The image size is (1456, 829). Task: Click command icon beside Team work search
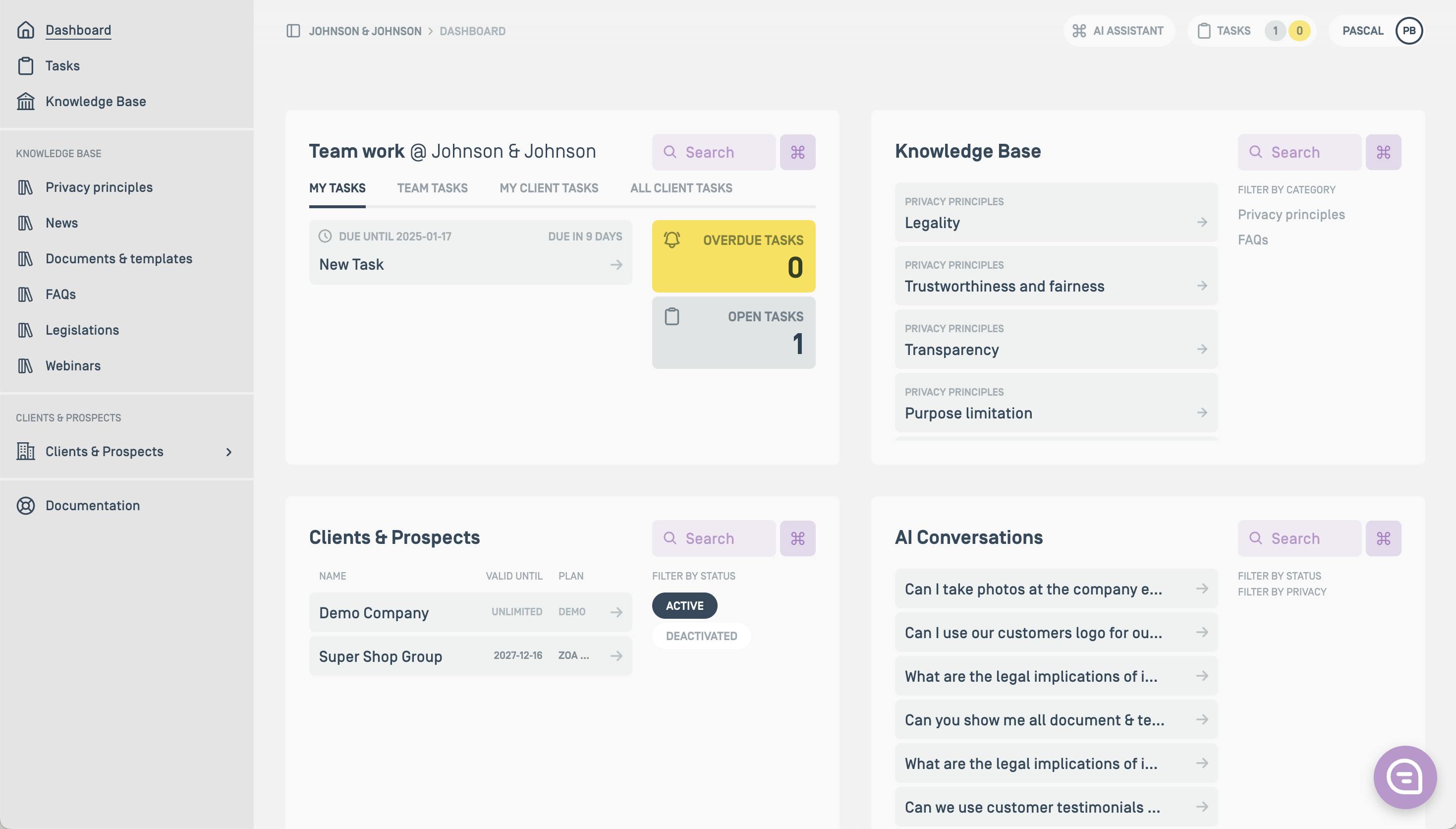tap(797, 152)
